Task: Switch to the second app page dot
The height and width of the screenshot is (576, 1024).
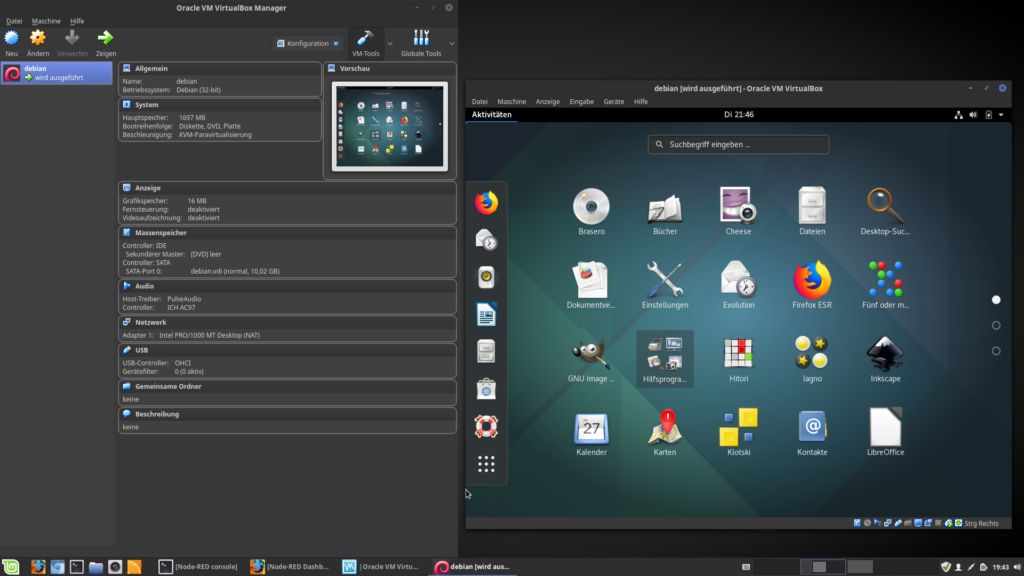Action: click(x=996, y=325)
